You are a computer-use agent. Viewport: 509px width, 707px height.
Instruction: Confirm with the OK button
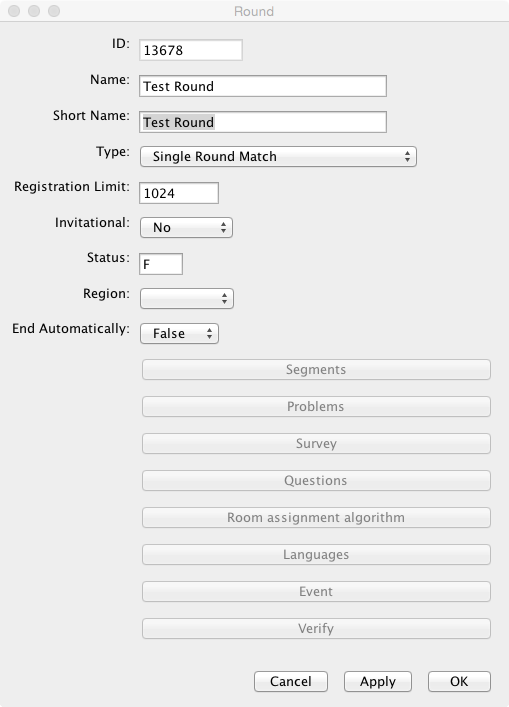459,681
